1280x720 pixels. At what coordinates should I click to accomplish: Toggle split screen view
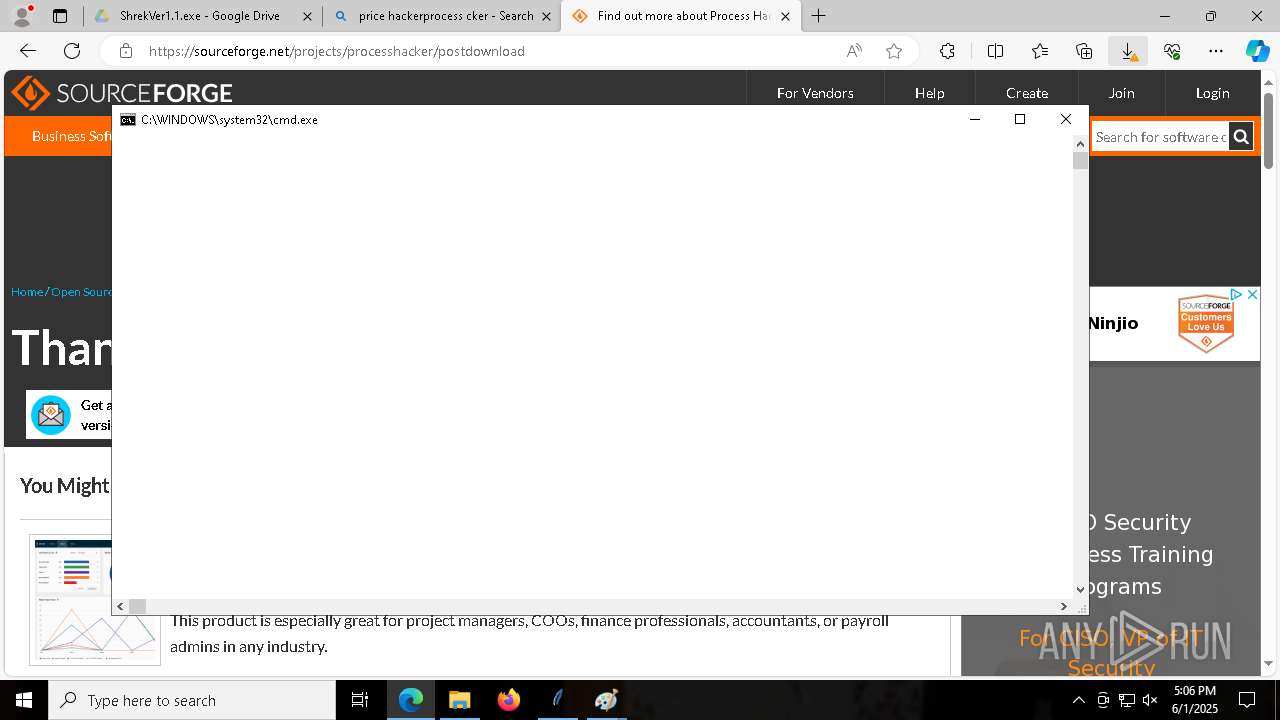(995, 51)
